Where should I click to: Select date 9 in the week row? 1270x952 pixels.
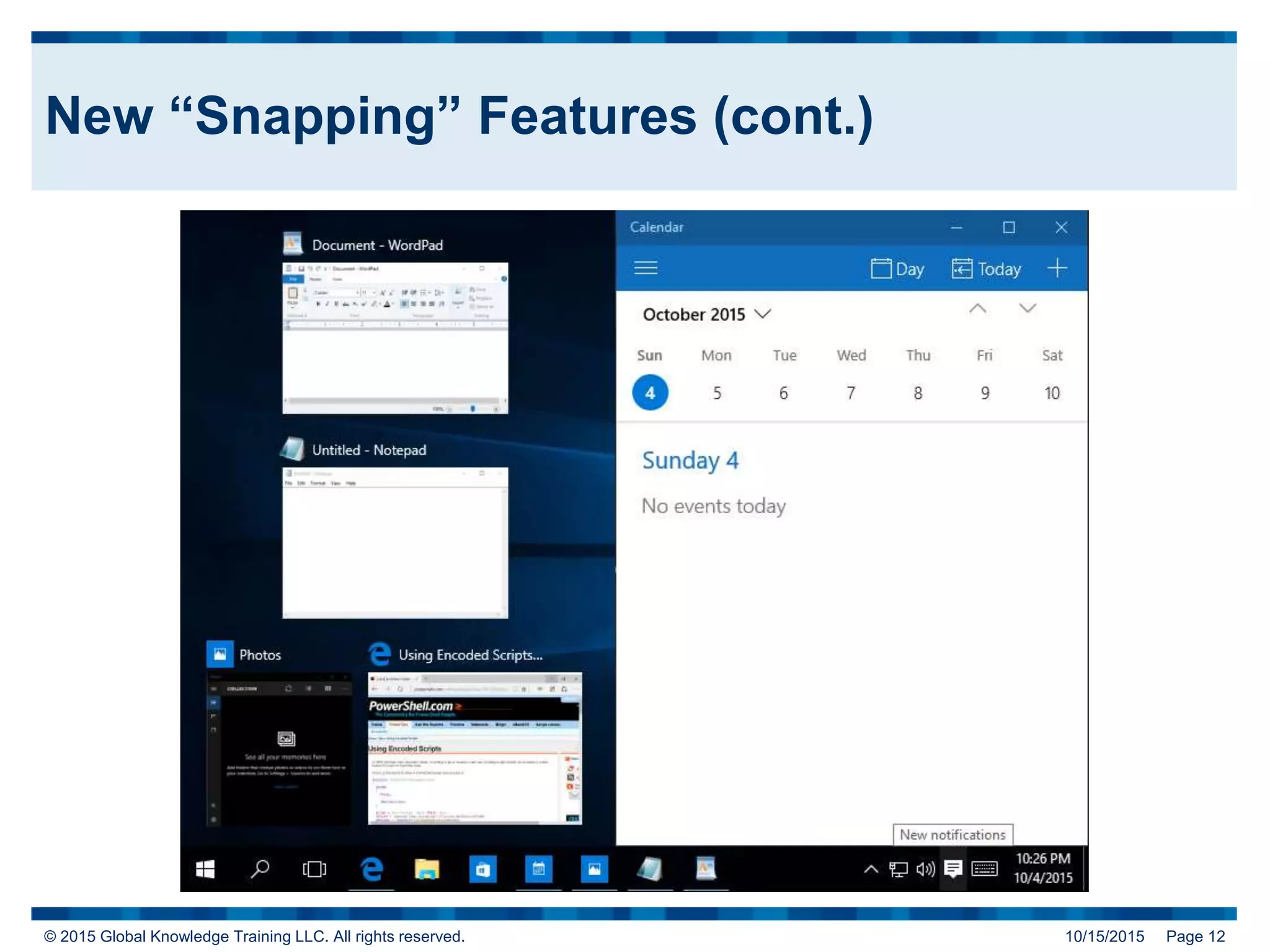point(985,393)
